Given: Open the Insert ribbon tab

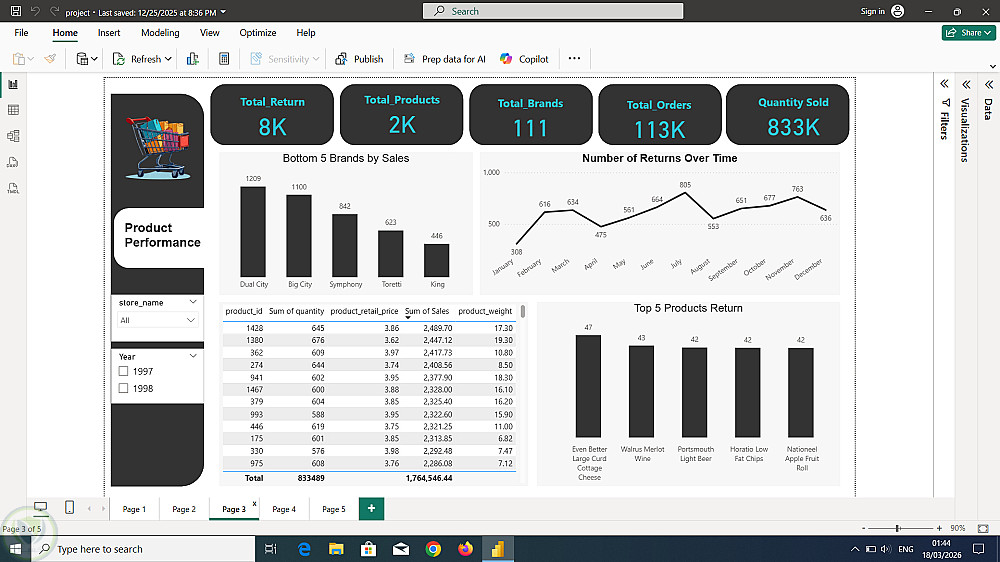Looking at the screenshot, I should click(109, 33).
